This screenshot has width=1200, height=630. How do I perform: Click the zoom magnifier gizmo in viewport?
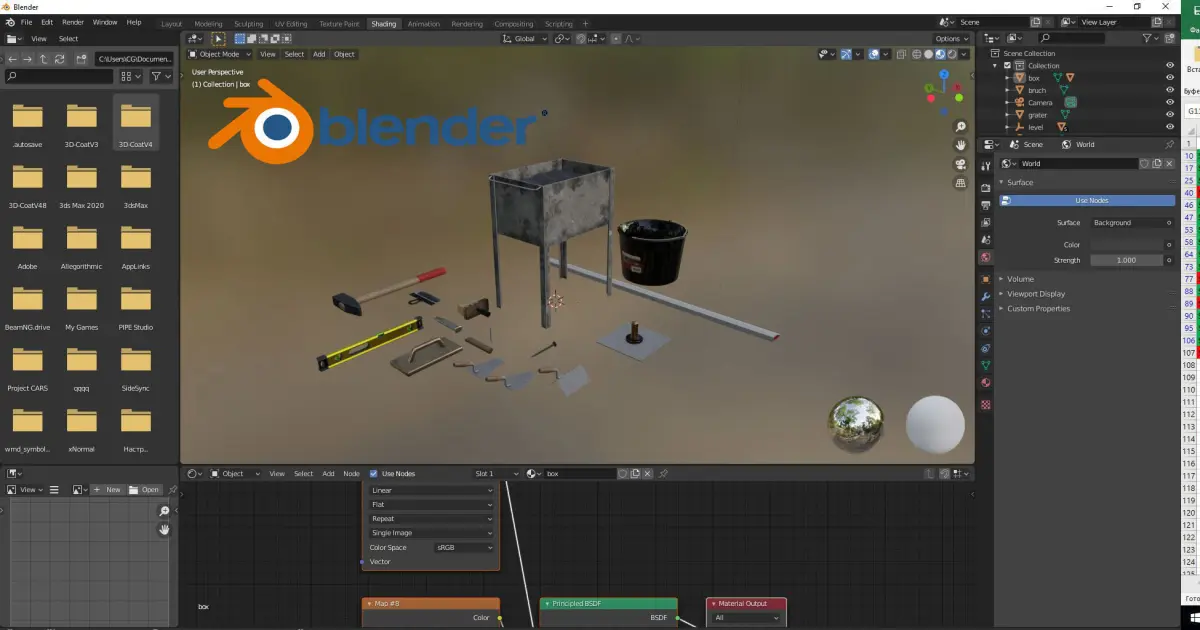(960, 127)
